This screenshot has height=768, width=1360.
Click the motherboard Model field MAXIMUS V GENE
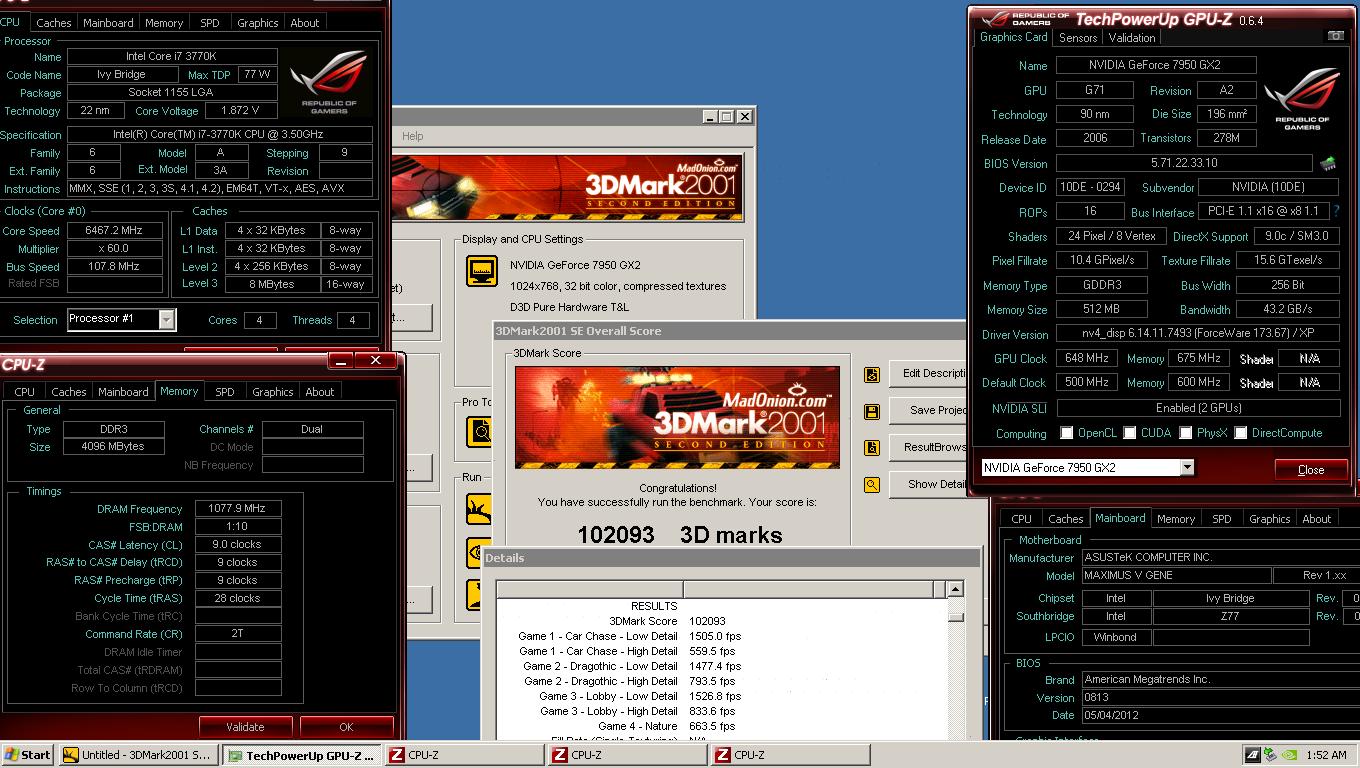tap(1176, 575)
